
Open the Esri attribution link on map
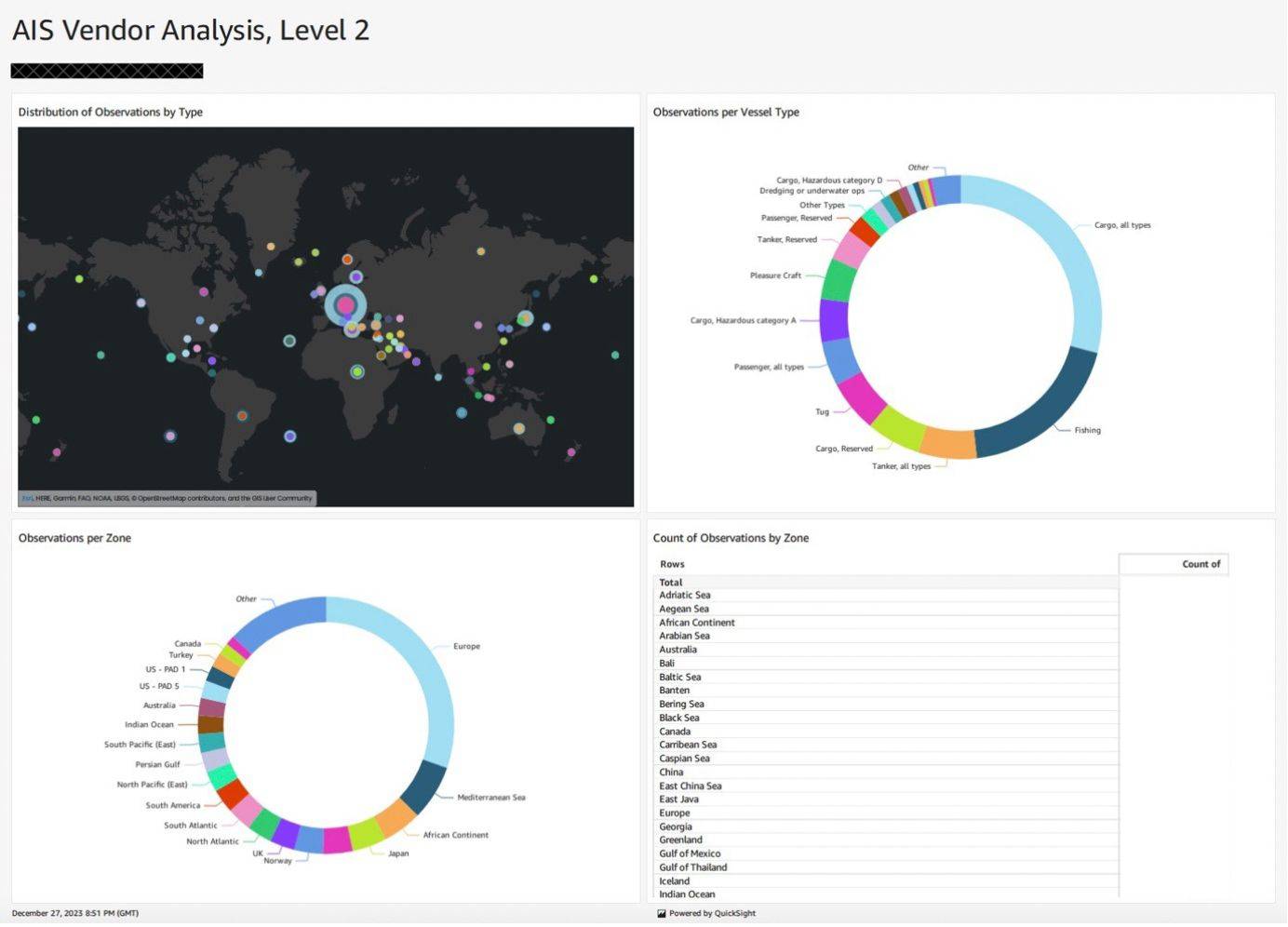pyautogui.click(x=27, y=499)
